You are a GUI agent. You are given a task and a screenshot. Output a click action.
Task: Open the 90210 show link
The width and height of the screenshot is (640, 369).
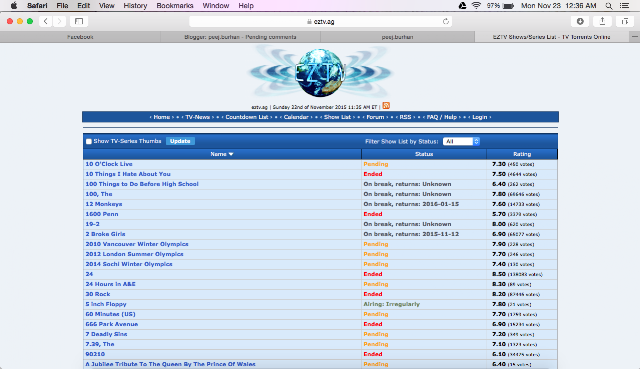(x=95, y=354)
